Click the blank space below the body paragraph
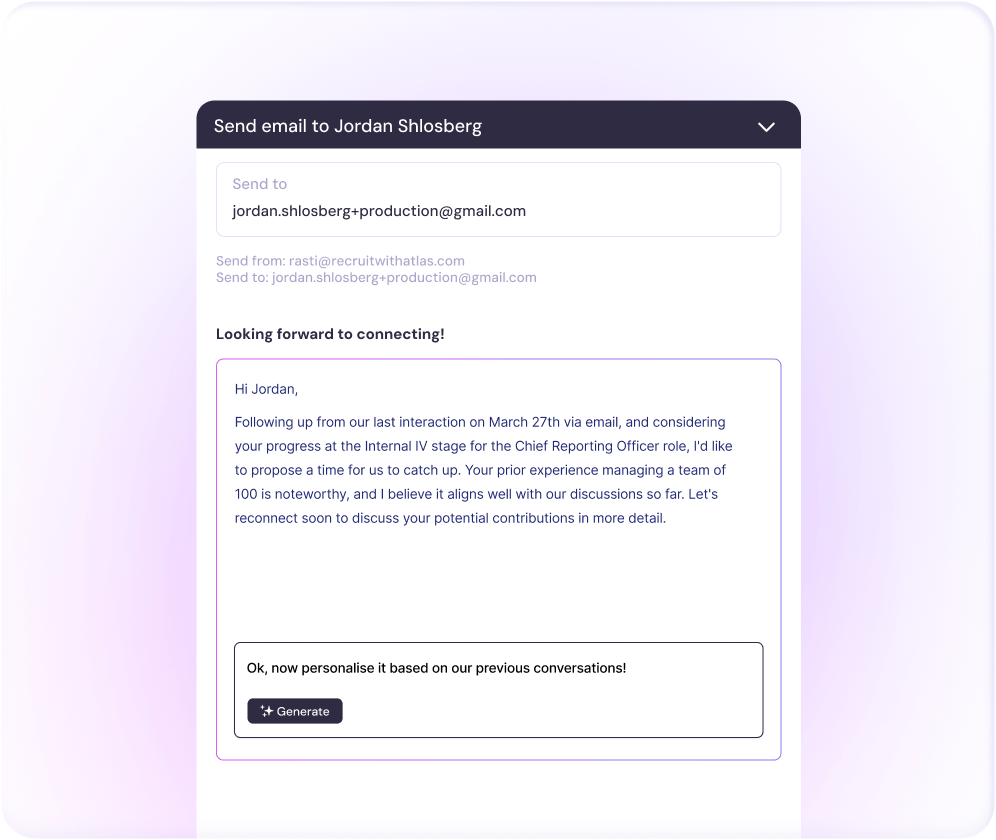Screen dimensions: 996x840 (x=498, y=580)
